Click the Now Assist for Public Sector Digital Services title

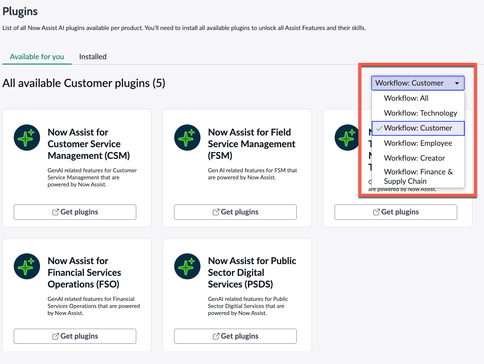point(252,273)
